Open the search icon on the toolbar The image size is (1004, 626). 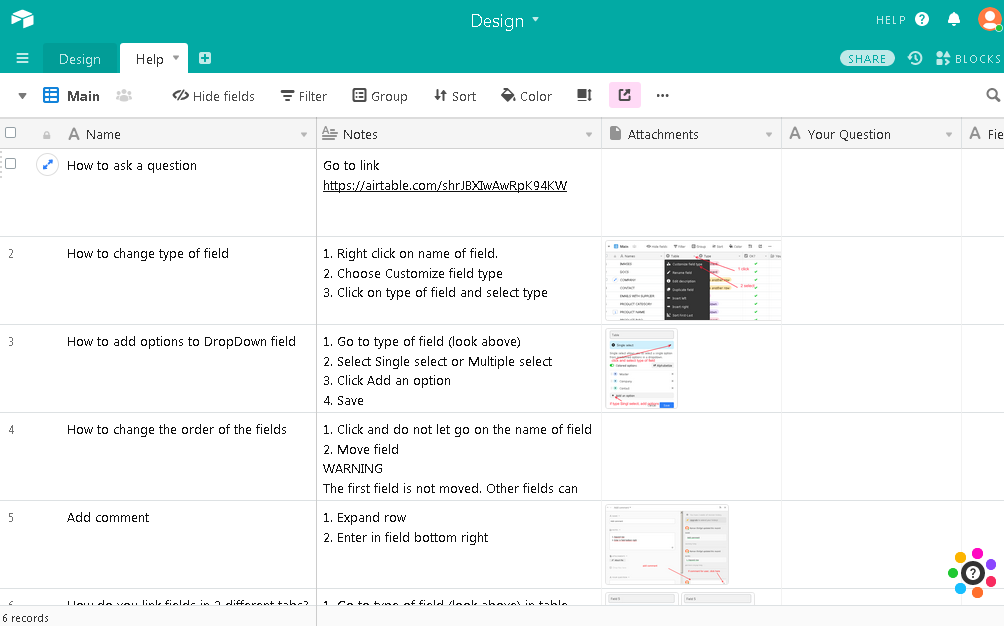tap(992, 95)
